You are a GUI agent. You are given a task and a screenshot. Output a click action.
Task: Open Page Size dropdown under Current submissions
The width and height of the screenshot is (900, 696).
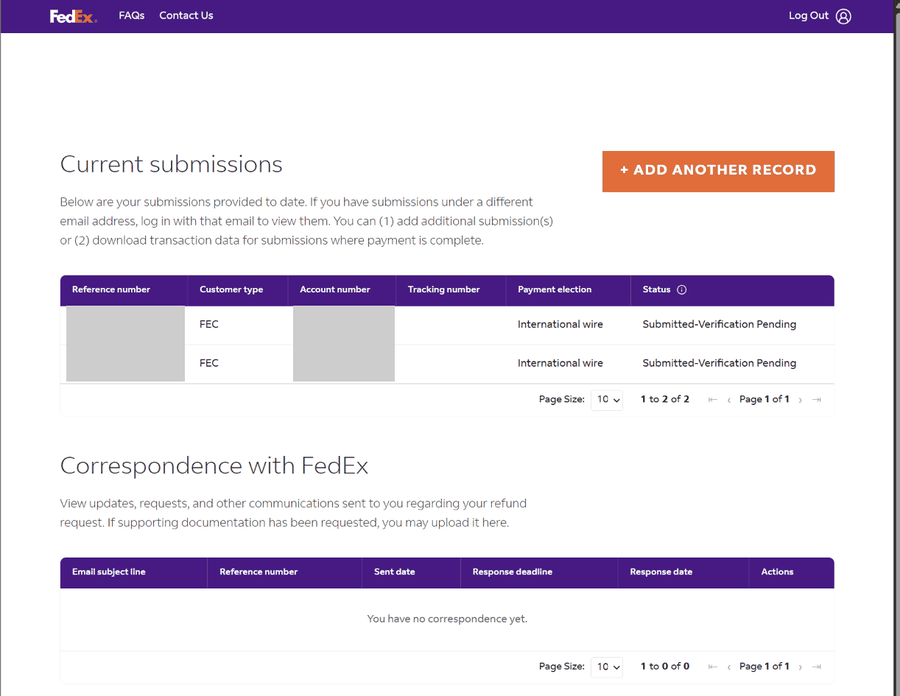607,399
